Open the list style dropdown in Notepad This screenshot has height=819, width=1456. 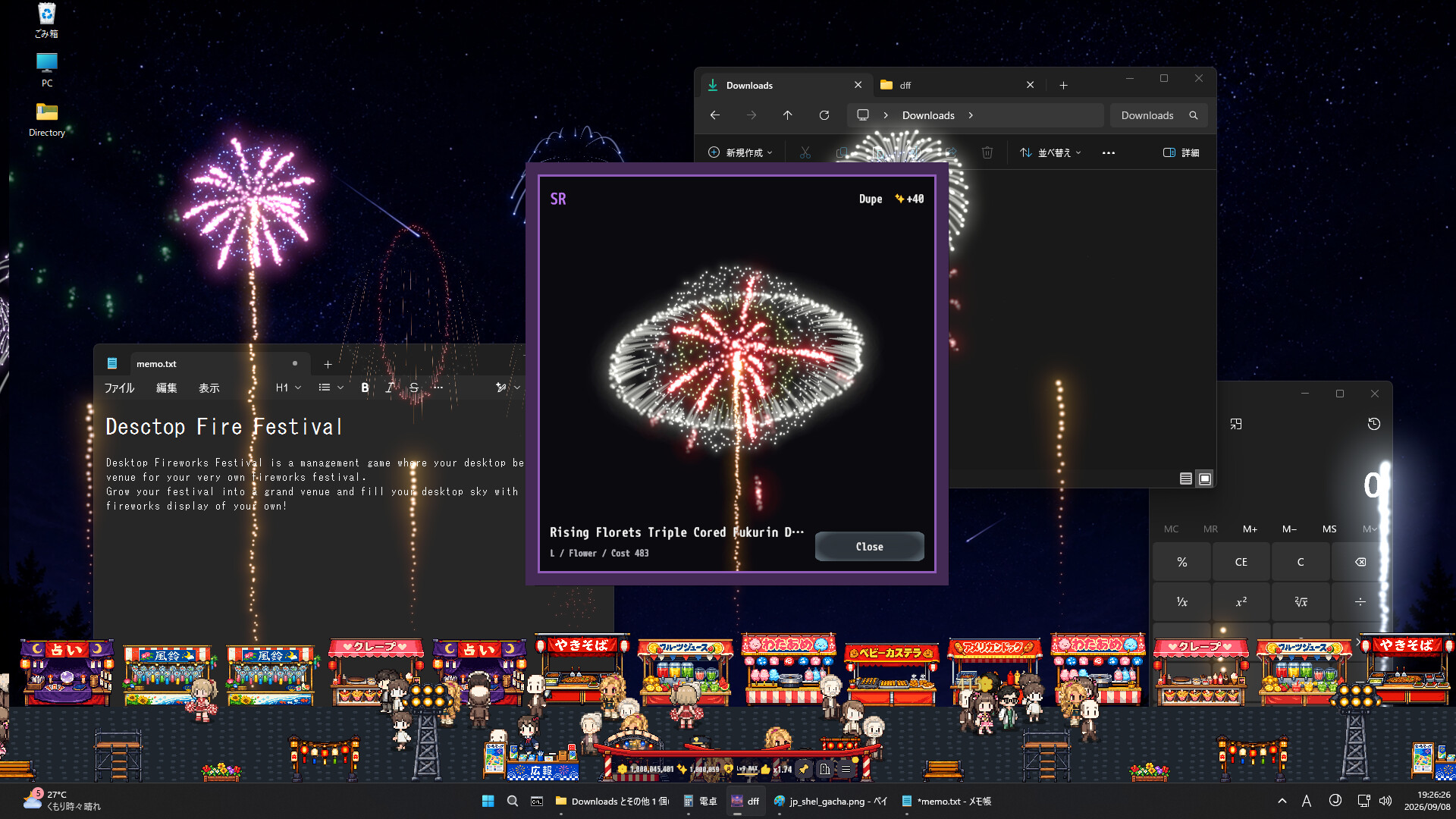click(331, 388)
